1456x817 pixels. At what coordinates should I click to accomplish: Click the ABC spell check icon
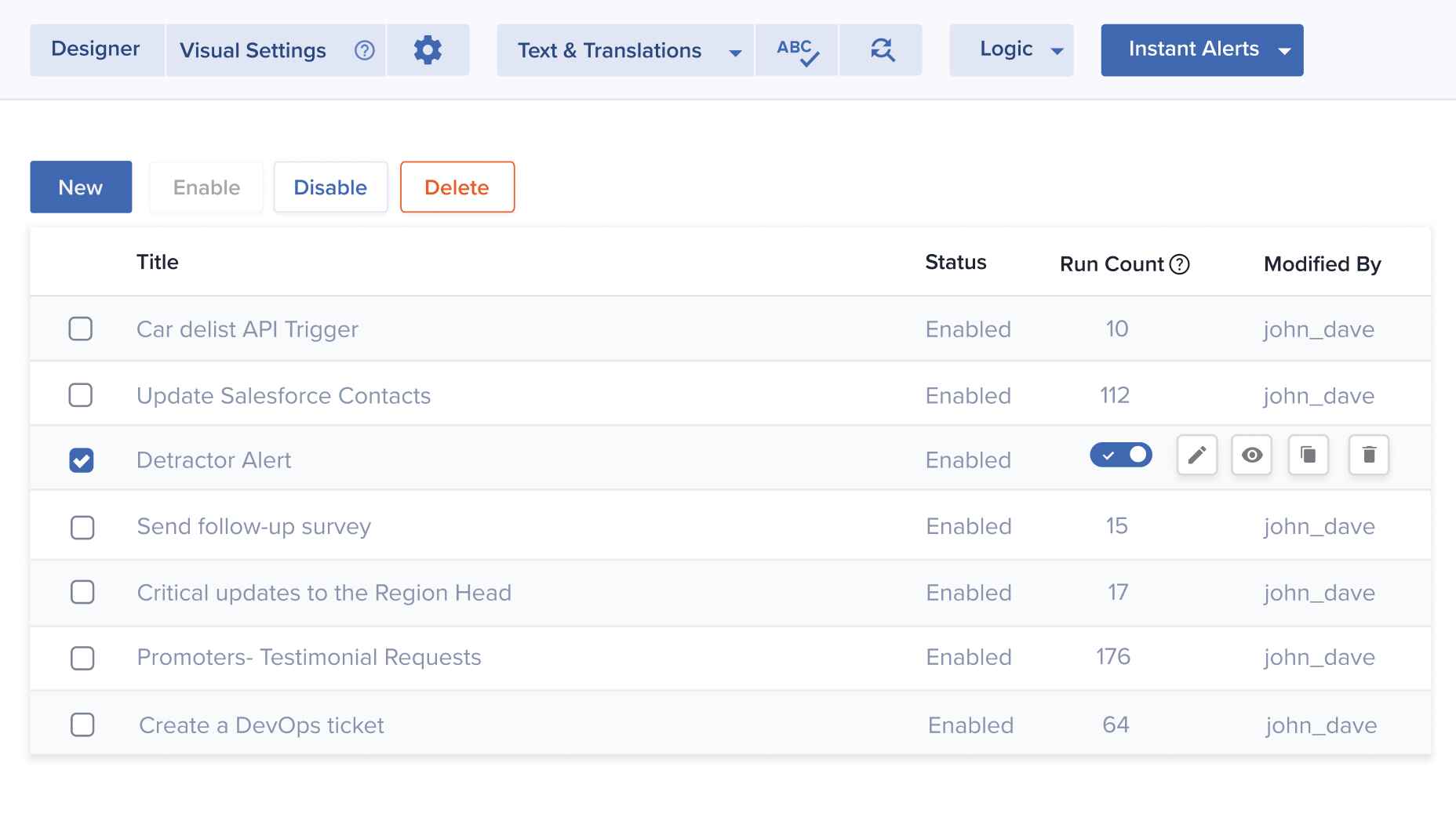tap(797, 50)
